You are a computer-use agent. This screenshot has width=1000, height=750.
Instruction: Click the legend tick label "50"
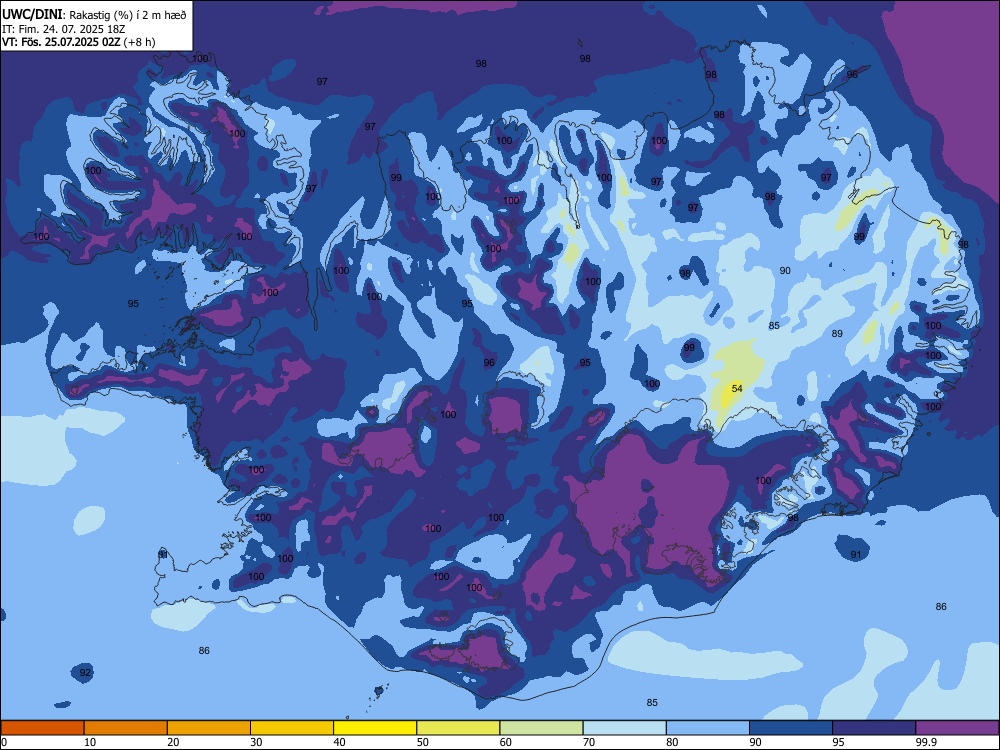tap(423, 742)
